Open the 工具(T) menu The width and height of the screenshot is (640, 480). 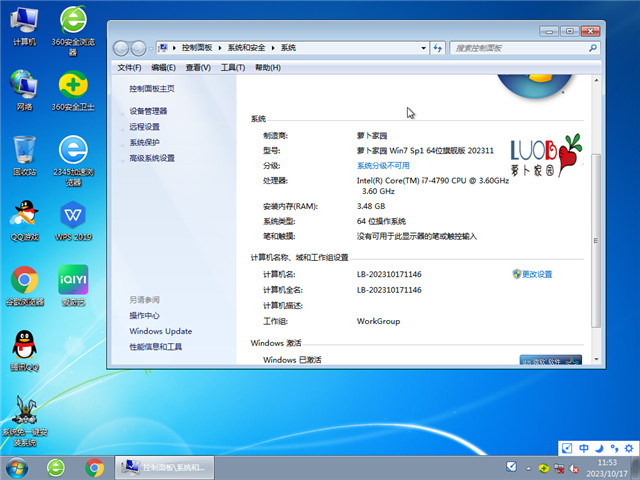click(x=233, y=68)
